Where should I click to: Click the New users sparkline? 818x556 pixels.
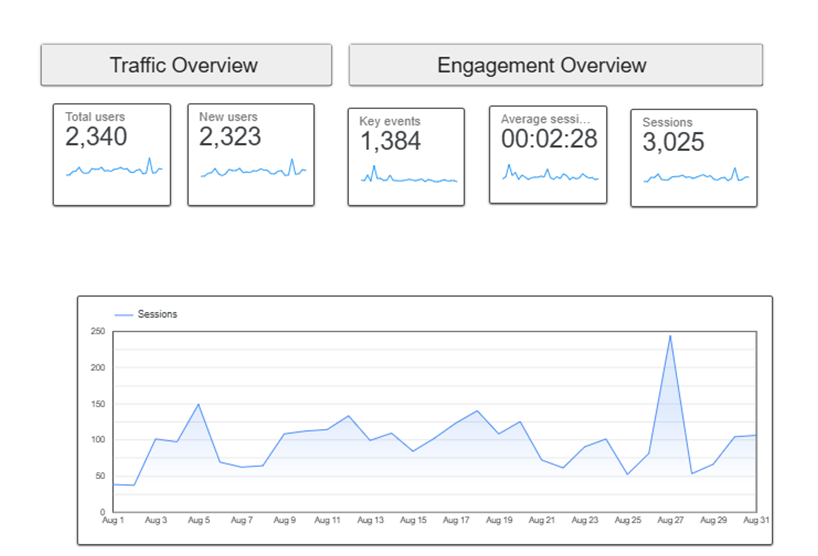pyautogui.click(x=254, y=168)
